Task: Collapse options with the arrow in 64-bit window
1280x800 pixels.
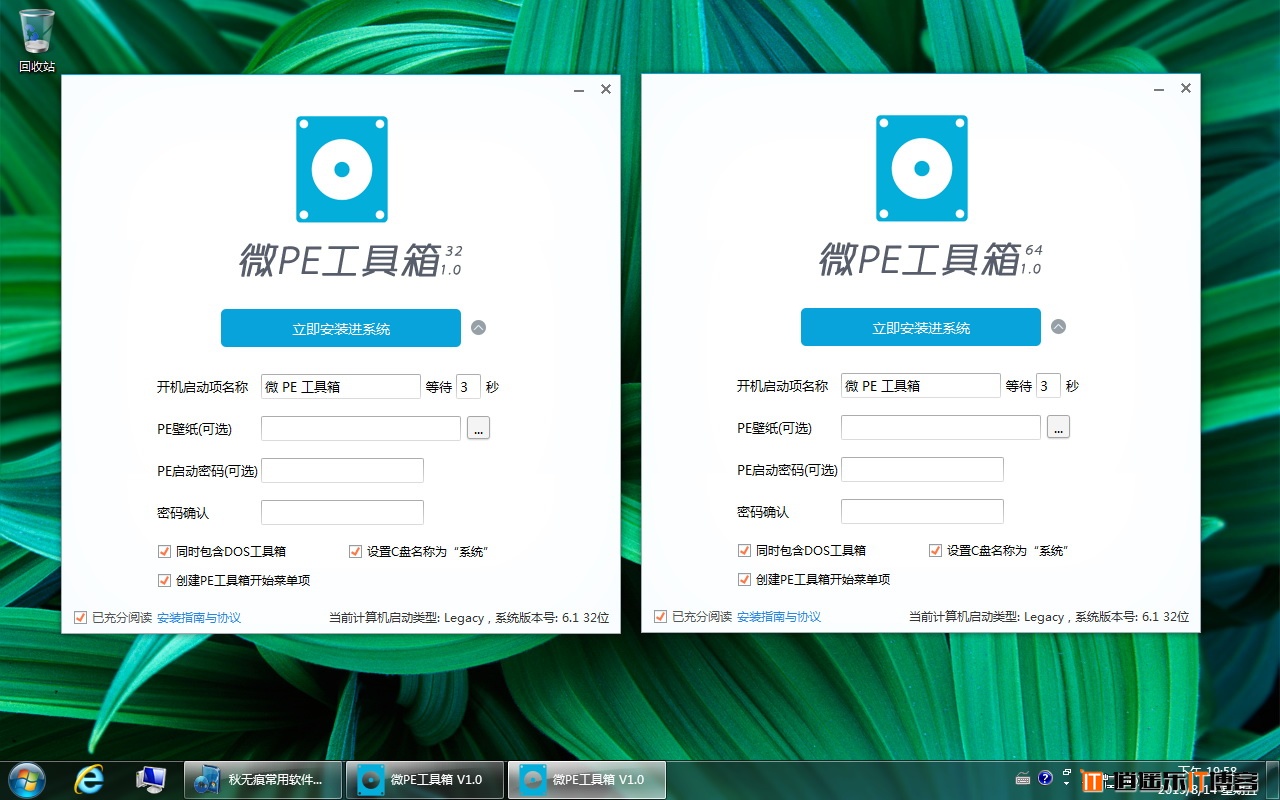Action: click(x=1058, y=327)
